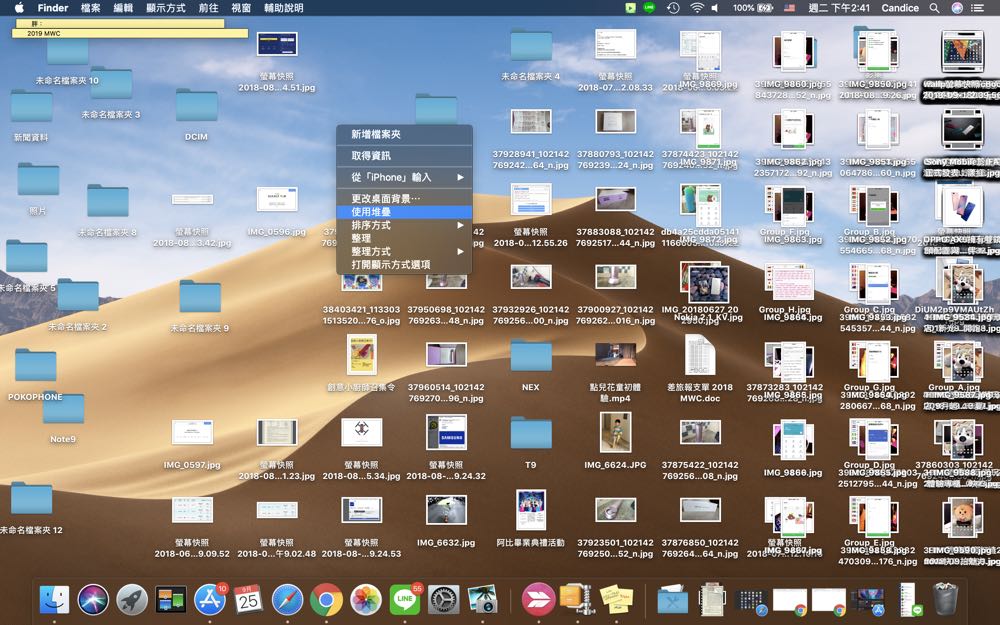Open the Photos app in Dock
The width and height of the screenshot is (1000, 625).
(x=366, y=599)
